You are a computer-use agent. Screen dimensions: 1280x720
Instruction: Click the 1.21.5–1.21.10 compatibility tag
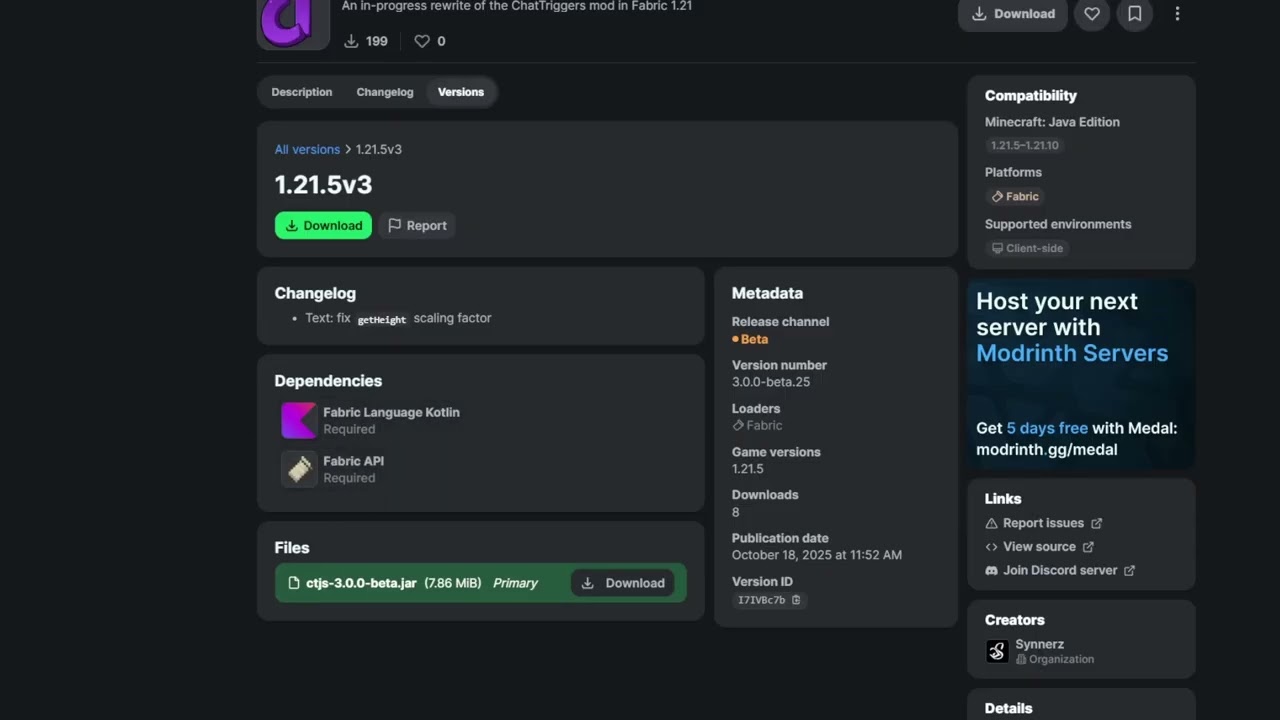[x=1025, y=145]
